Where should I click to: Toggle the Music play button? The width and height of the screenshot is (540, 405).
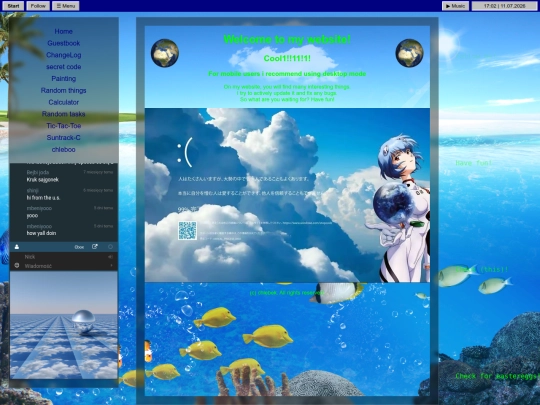[x=455, y=6]
